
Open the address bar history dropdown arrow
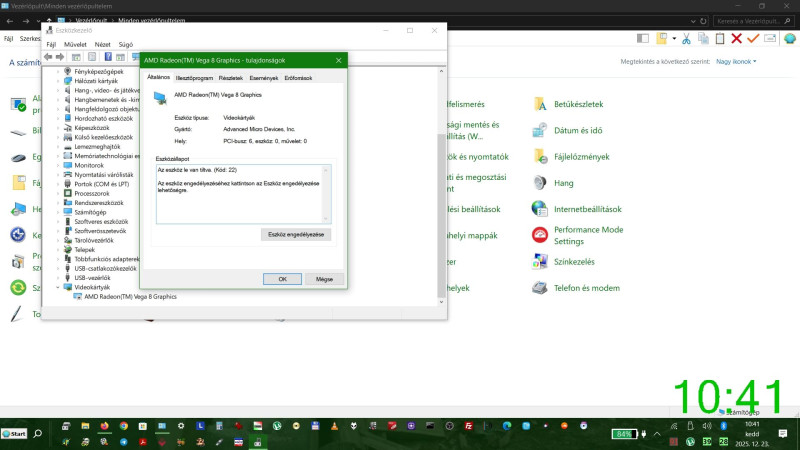pos(693,21)
